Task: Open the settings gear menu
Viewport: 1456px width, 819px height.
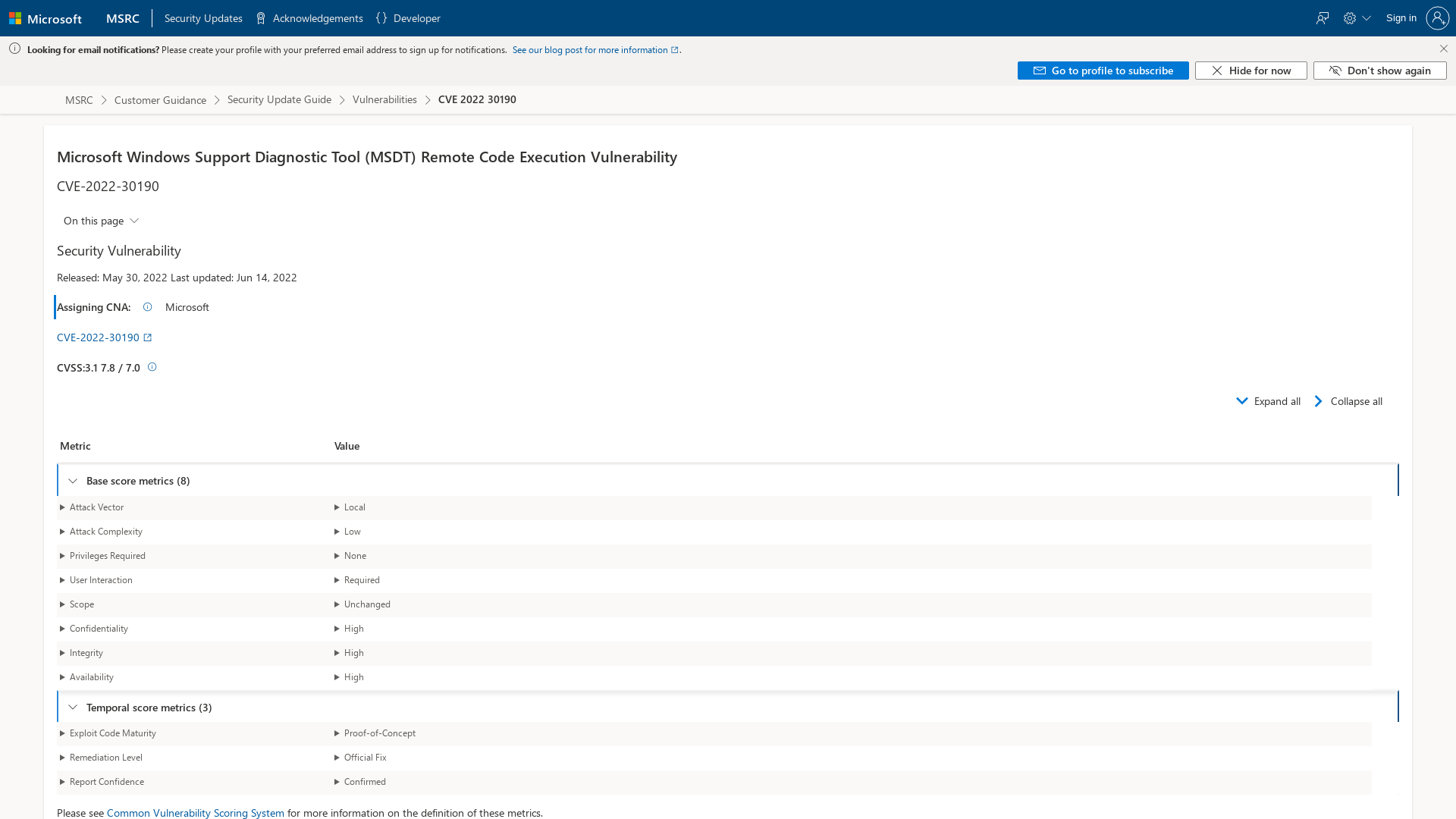Action: [x=1357, y=18]
